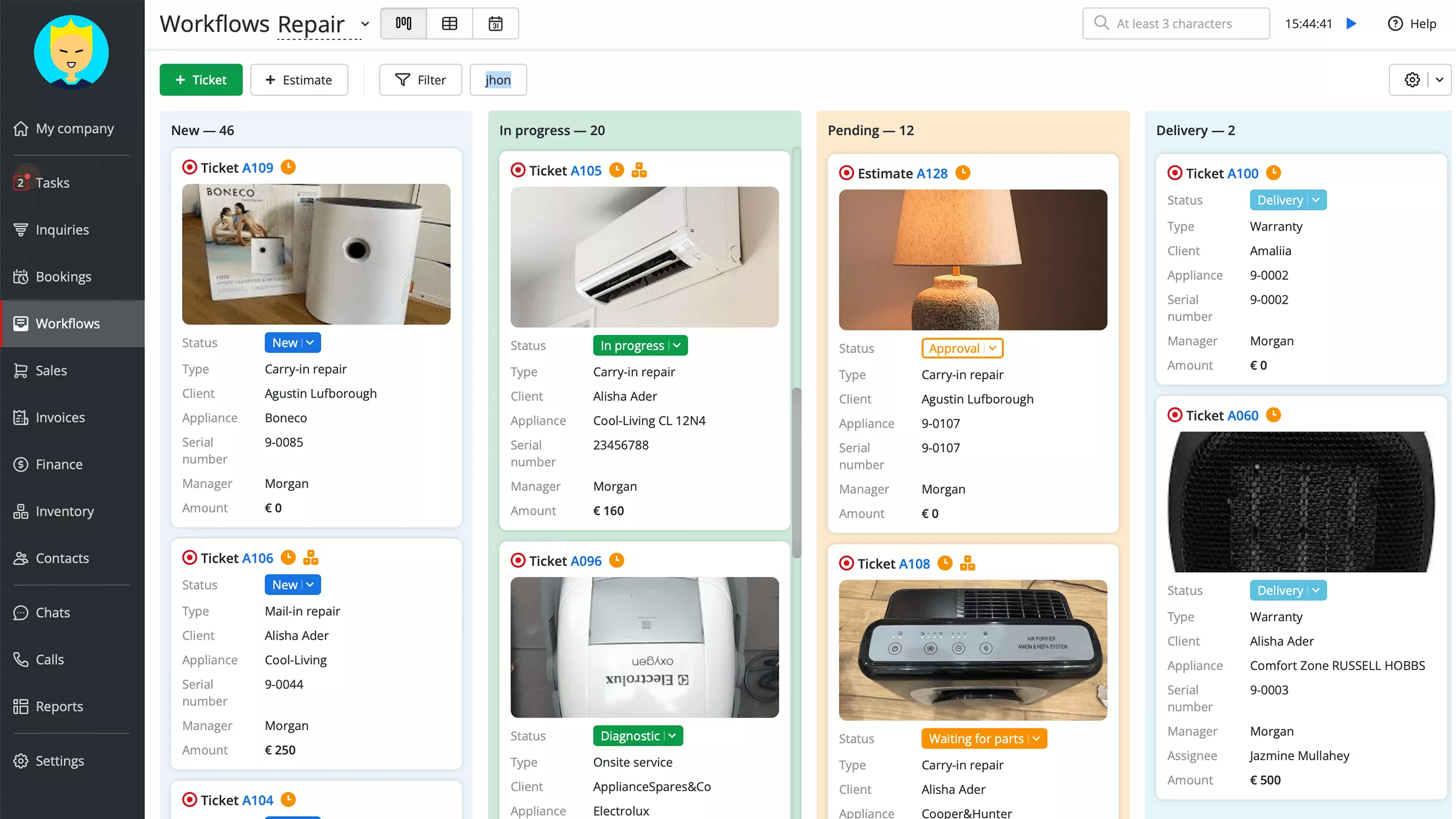
Task: Click the settings gear above the kanban board
Action: pos(1412,80)
